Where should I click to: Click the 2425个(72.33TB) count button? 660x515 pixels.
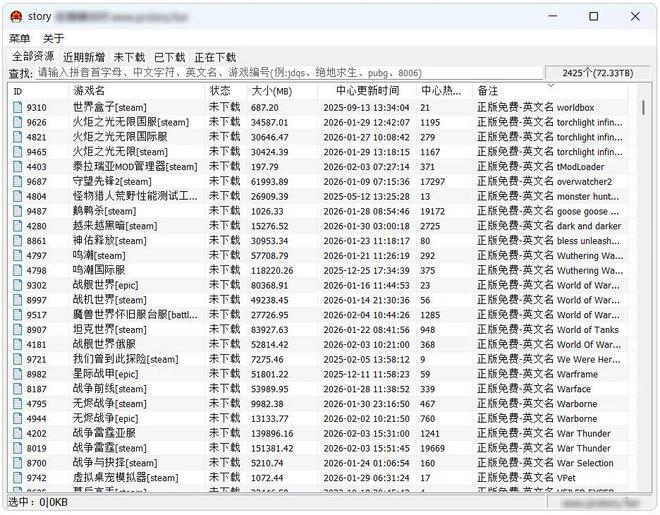[598, 73]
